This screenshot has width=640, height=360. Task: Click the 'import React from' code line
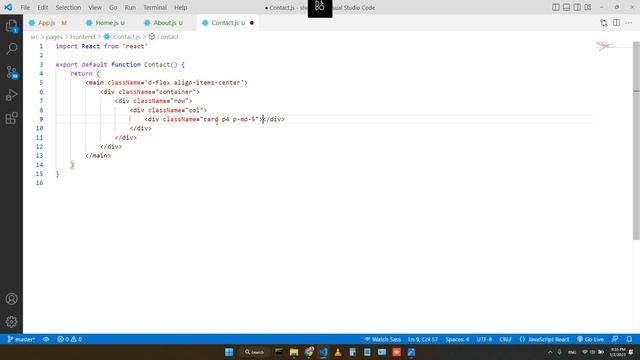pyautogui.click(x=101, y=46)
